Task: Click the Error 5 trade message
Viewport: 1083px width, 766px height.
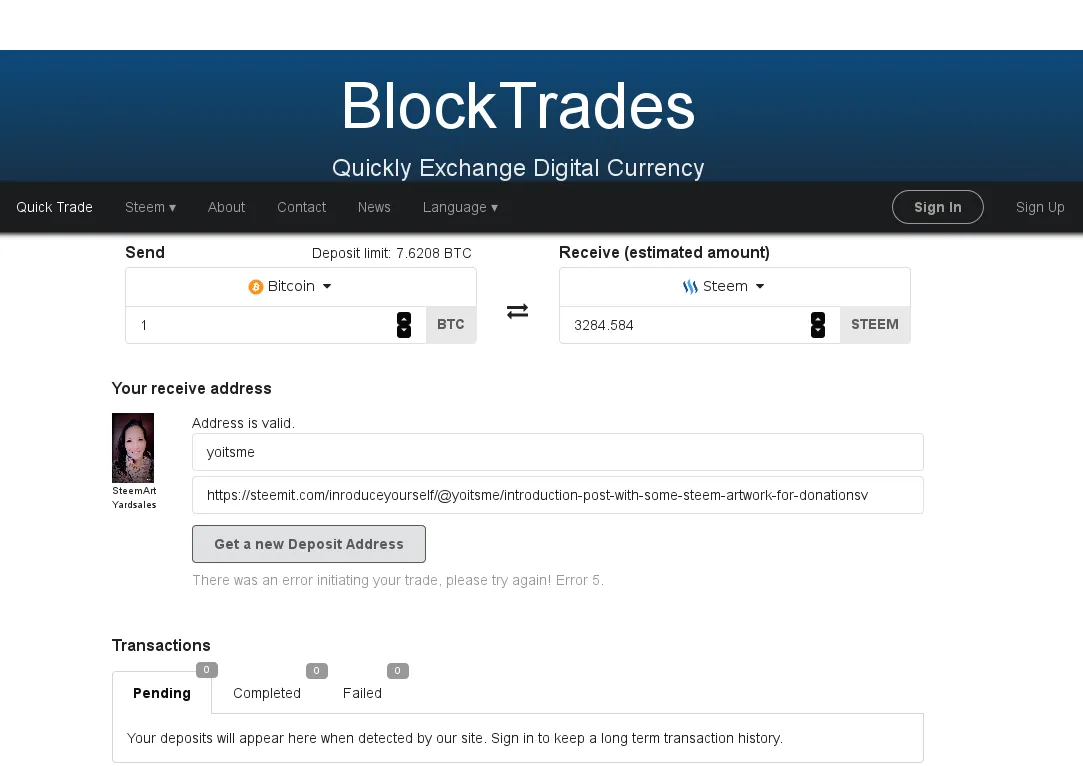Action: click(x=398, y=580)
